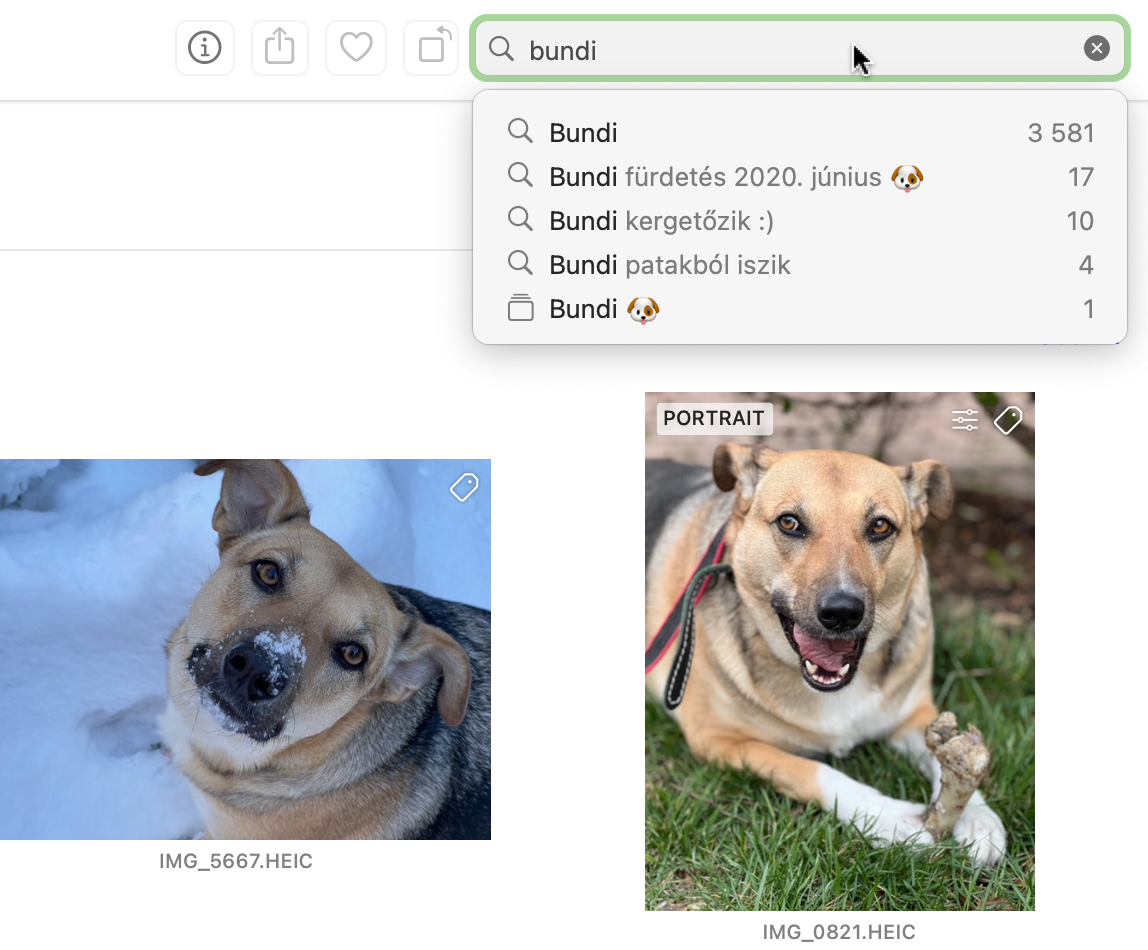Click the adjustments sliders icon on portrait photo
Screen dimensions: 1148x950
click(965, 420)
